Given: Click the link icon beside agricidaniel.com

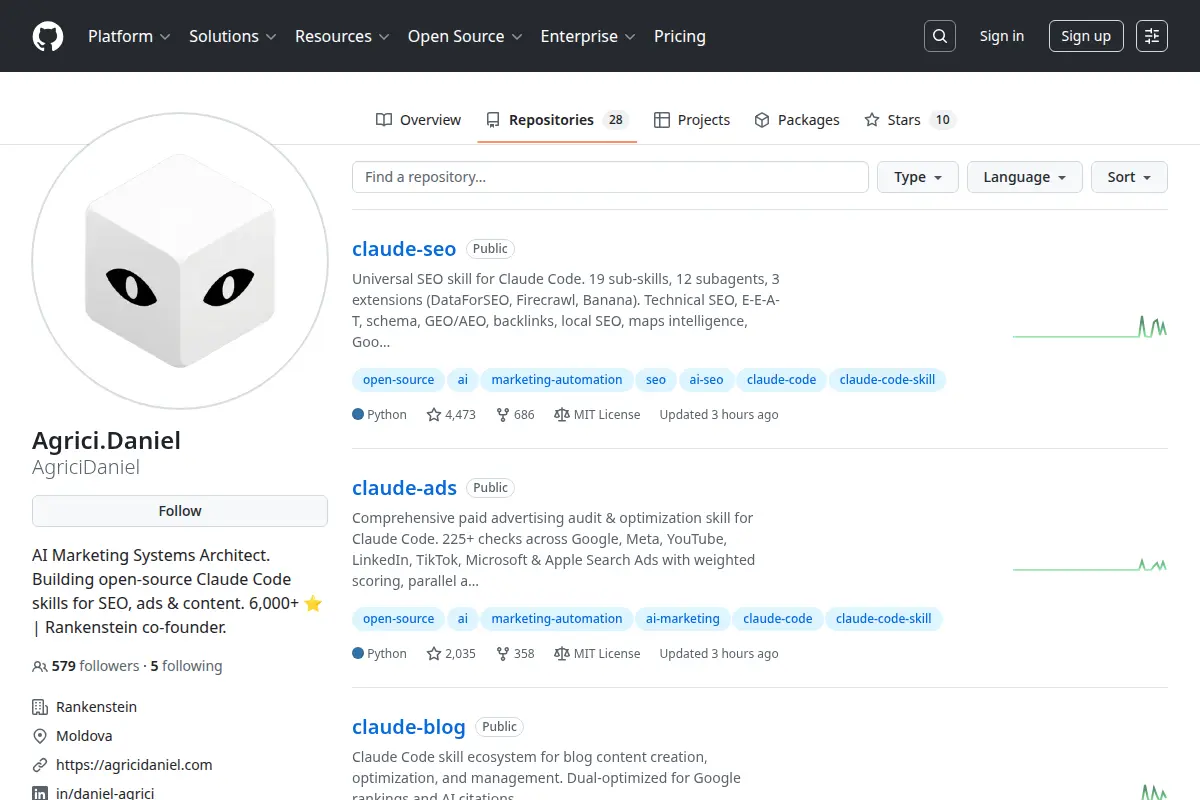Looking at the screenshot, I should [x=39, y=765].
